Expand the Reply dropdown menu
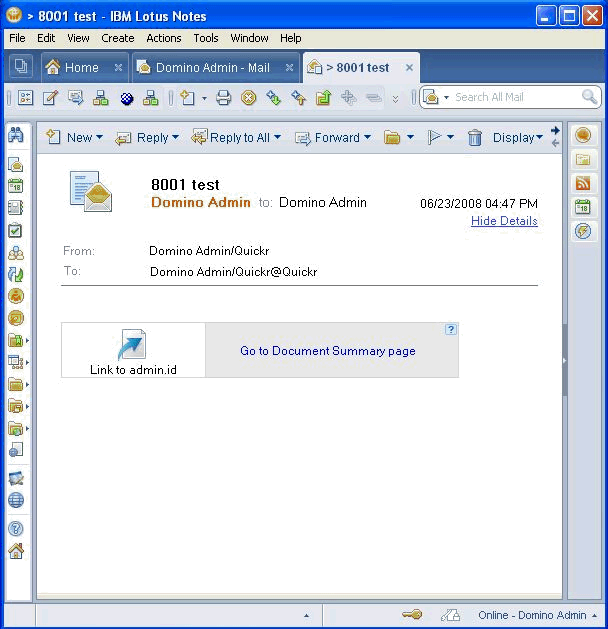This screenshot has width=608, height=629. pos(175,137)
